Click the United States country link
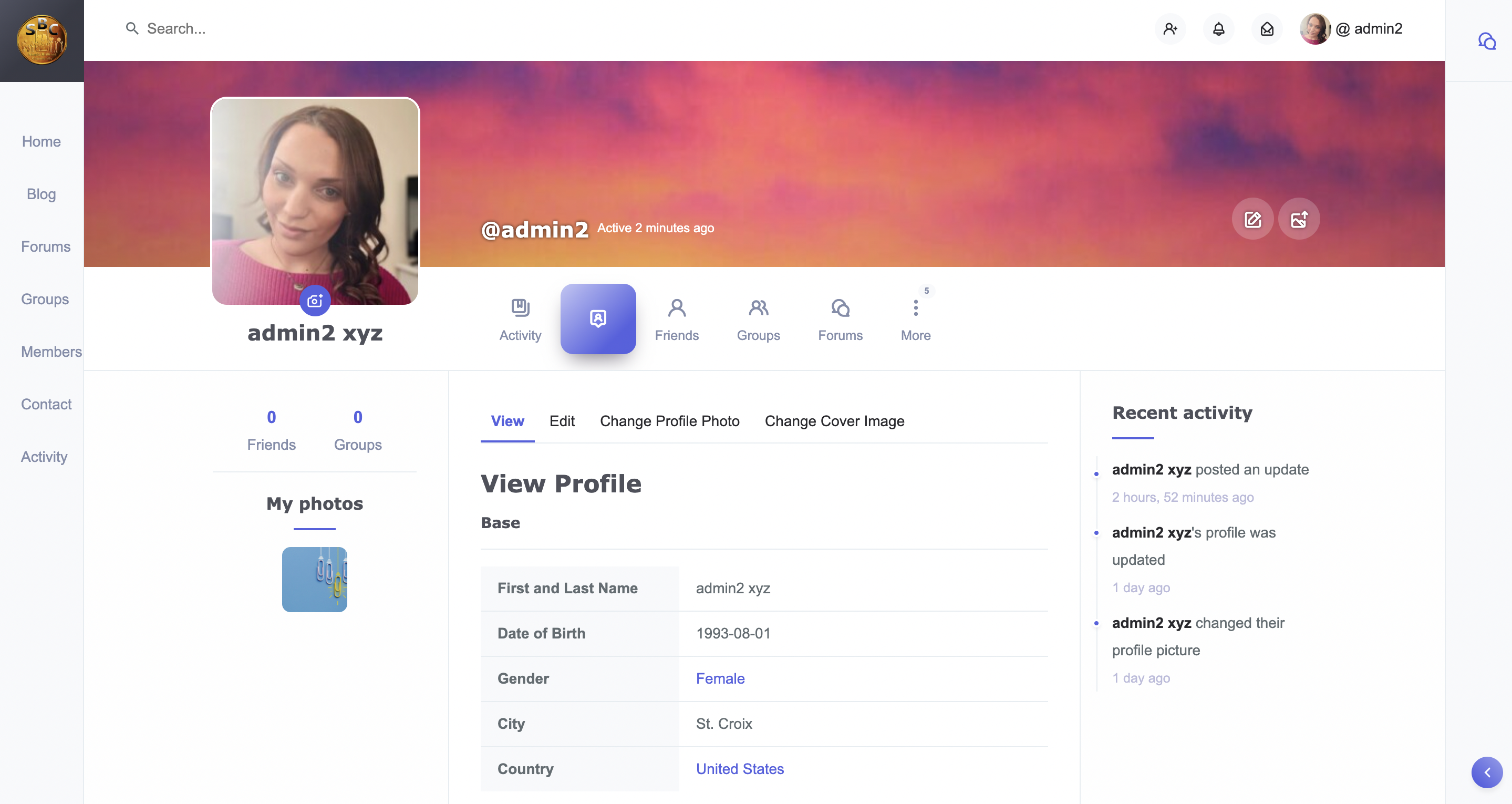The image size is (1512, 804). [x=740, y=769]
